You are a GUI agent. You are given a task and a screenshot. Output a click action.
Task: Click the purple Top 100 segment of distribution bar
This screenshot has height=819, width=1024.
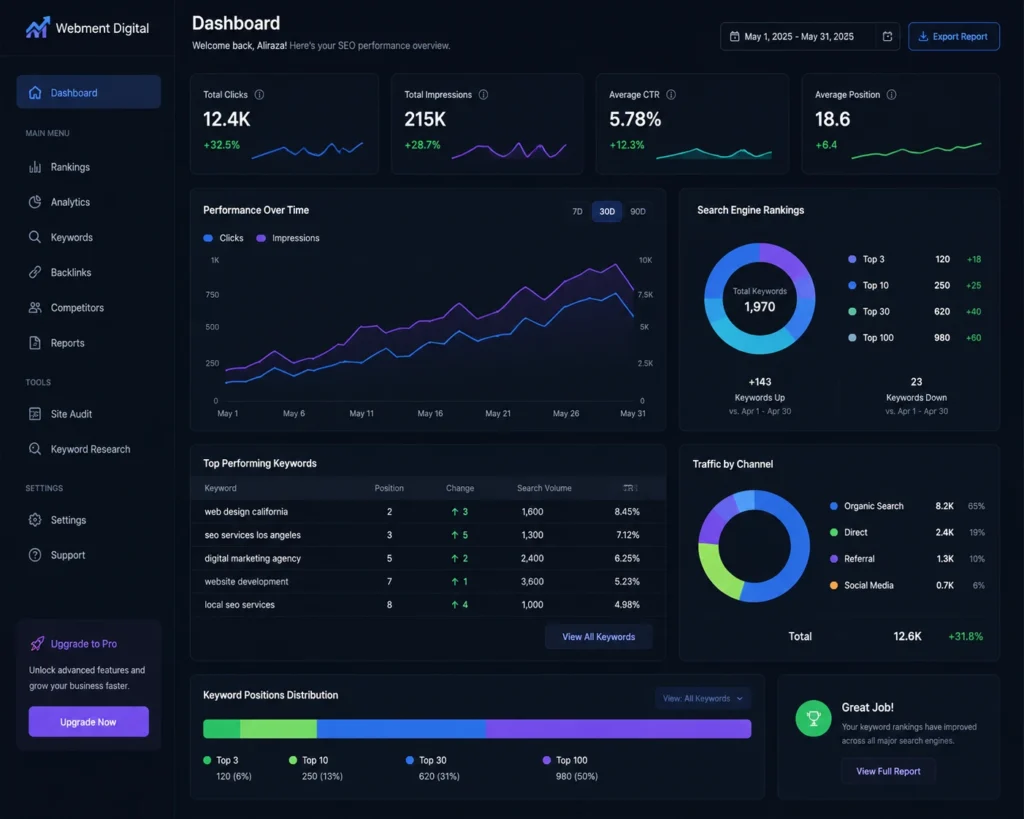coord(618,729)
